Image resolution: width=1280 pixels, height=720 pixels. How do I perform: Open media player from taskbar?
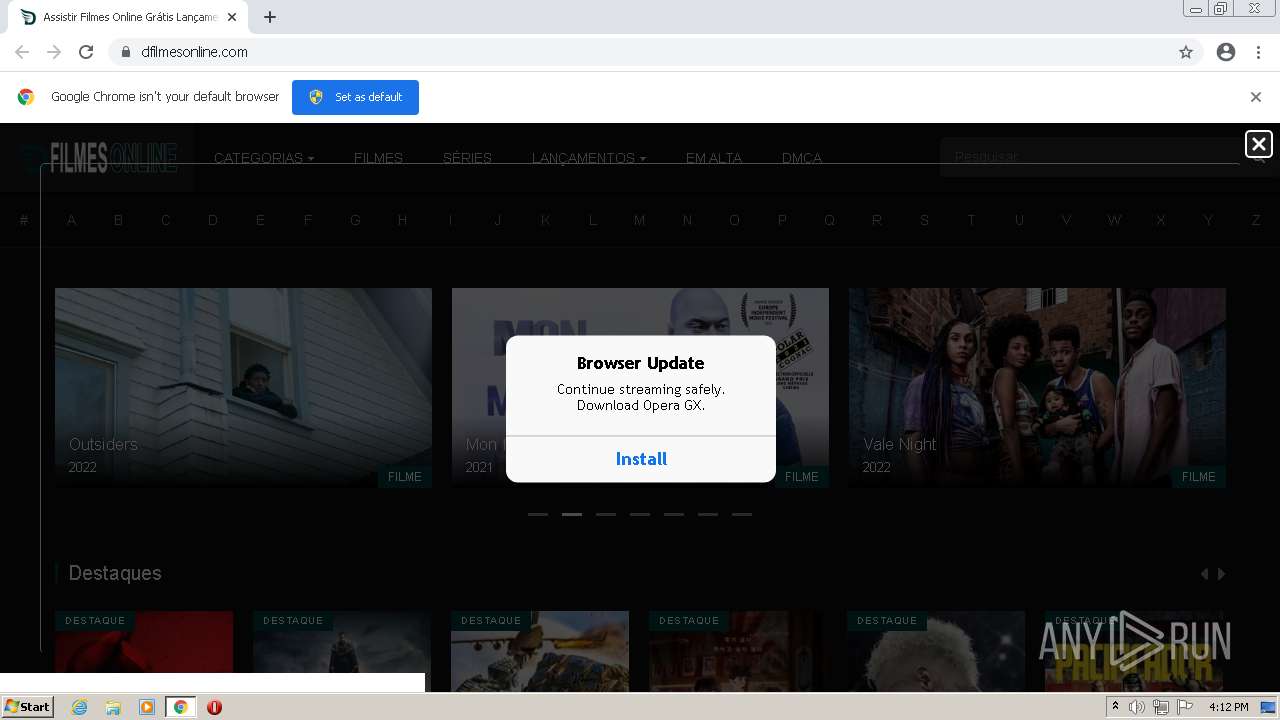[x=147, y=707]
